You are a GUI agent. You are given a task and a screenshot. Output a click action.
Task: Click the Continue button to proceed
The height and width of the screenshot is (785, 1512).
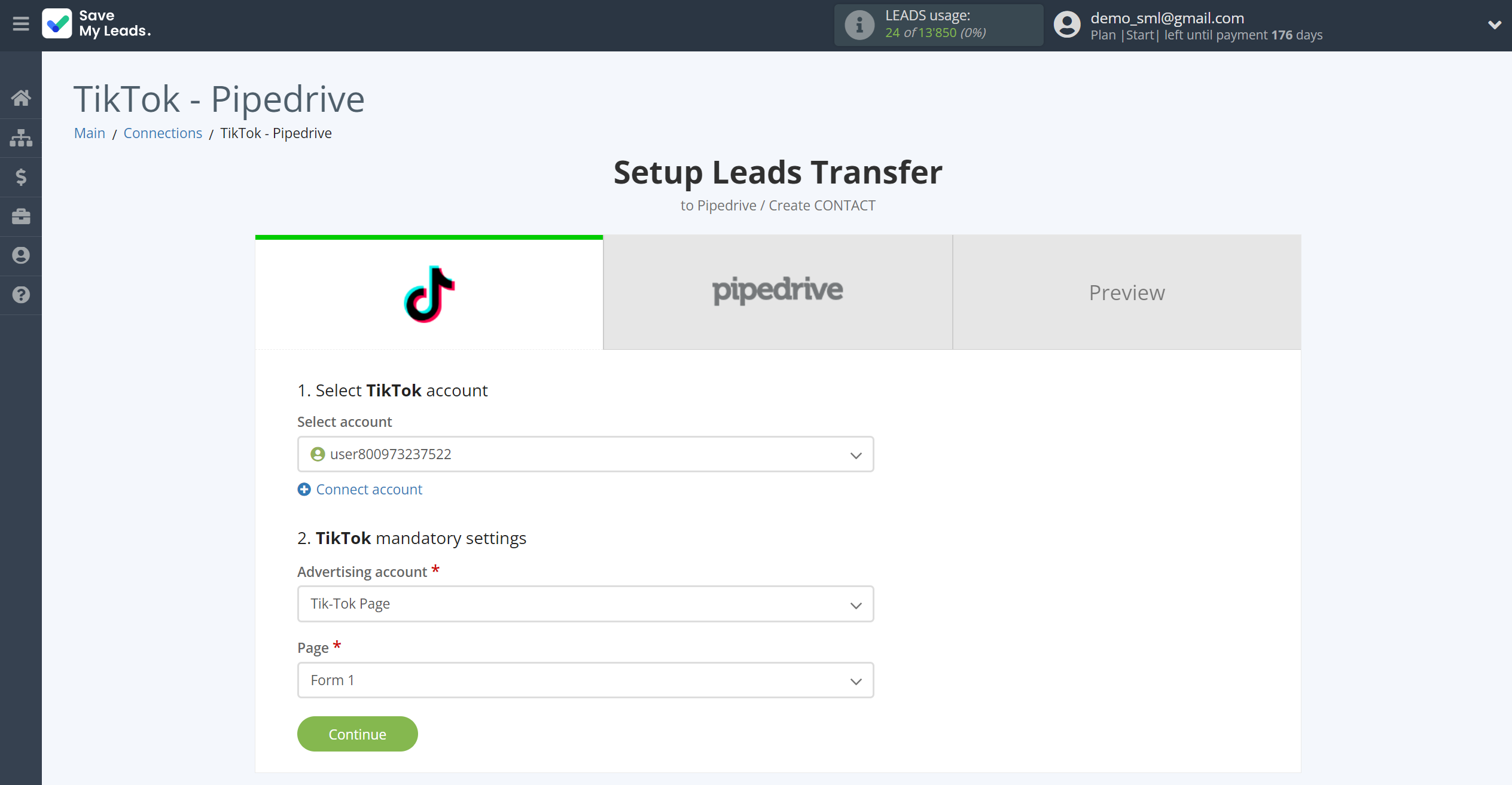tap(358, 734)
